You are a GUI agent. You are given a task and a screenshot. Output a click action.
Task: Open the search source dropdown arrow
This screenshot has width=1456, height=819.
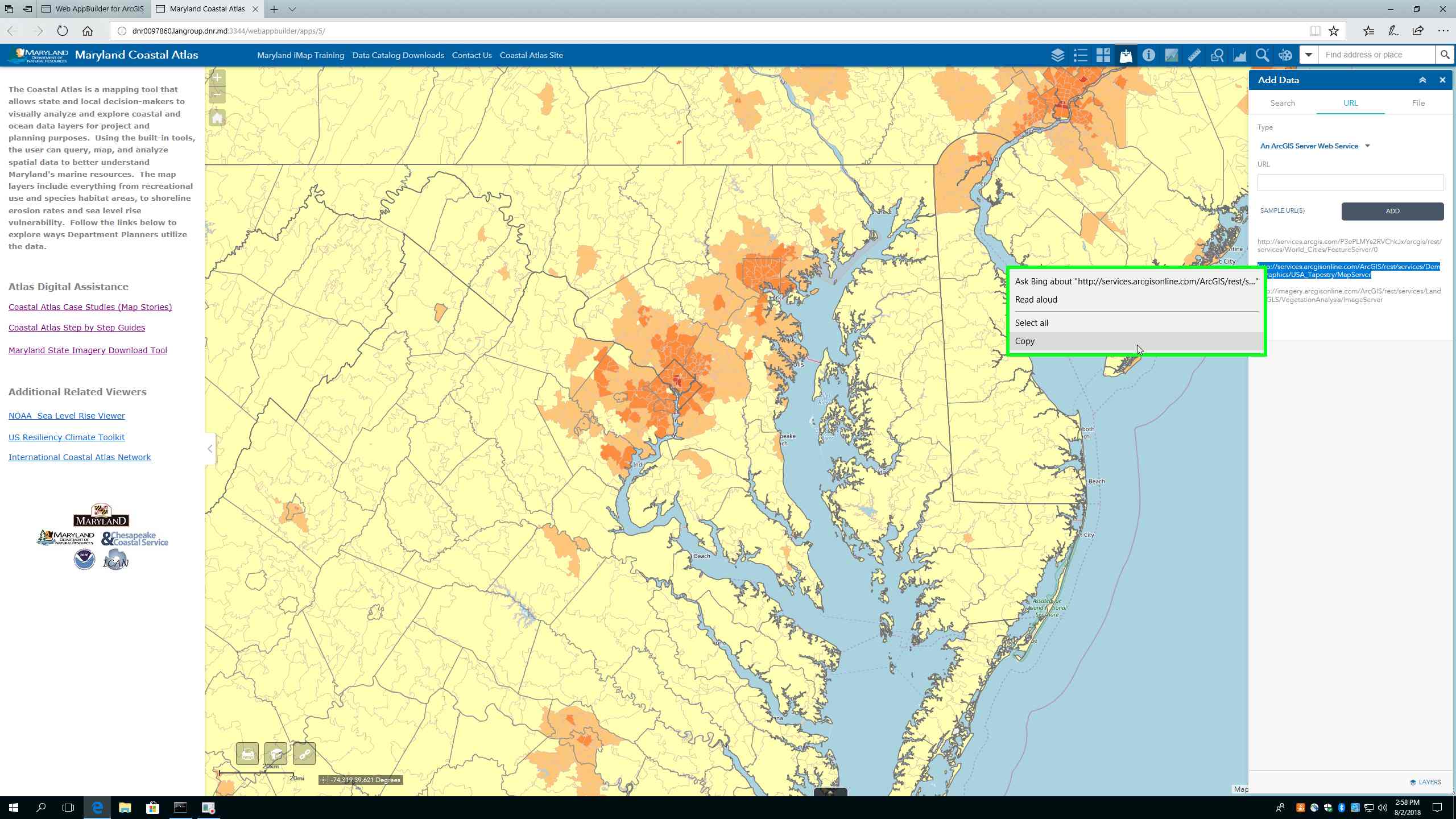[x=1308, y=55]
